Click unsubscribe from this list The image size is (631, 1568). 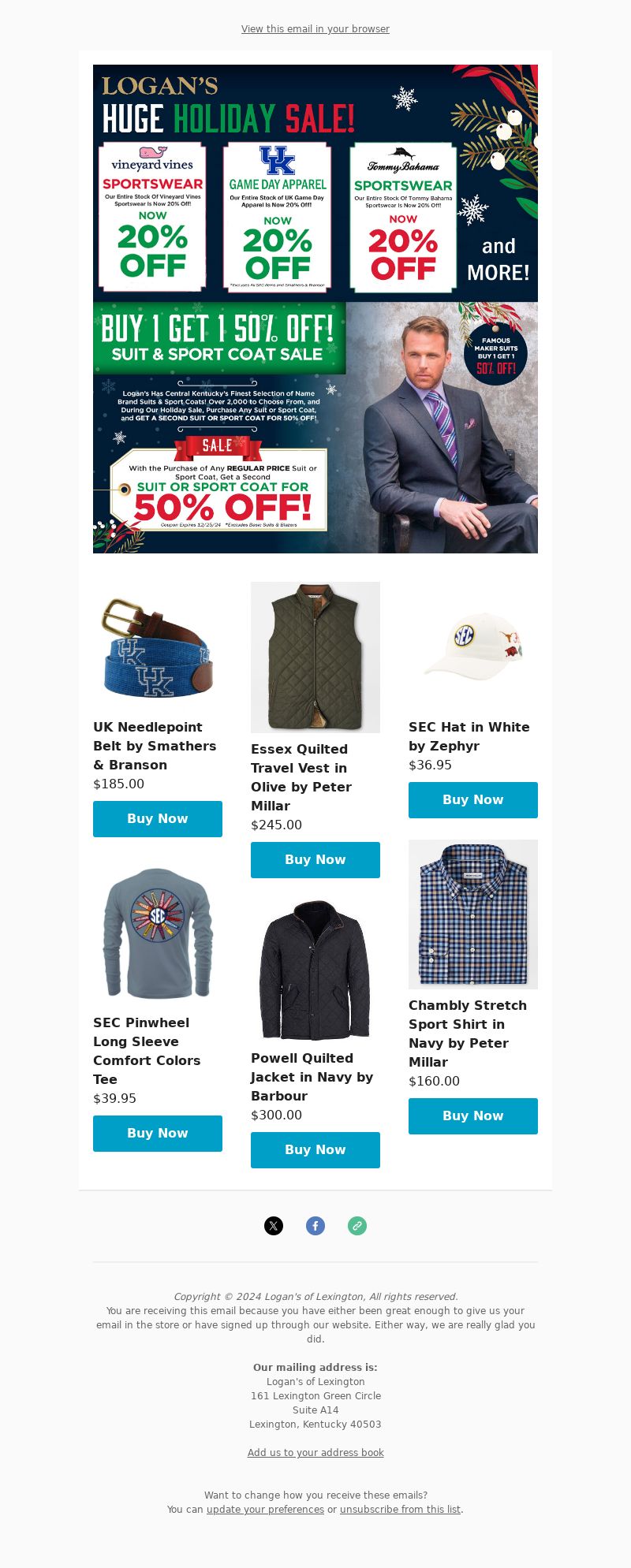[400, 1510]
